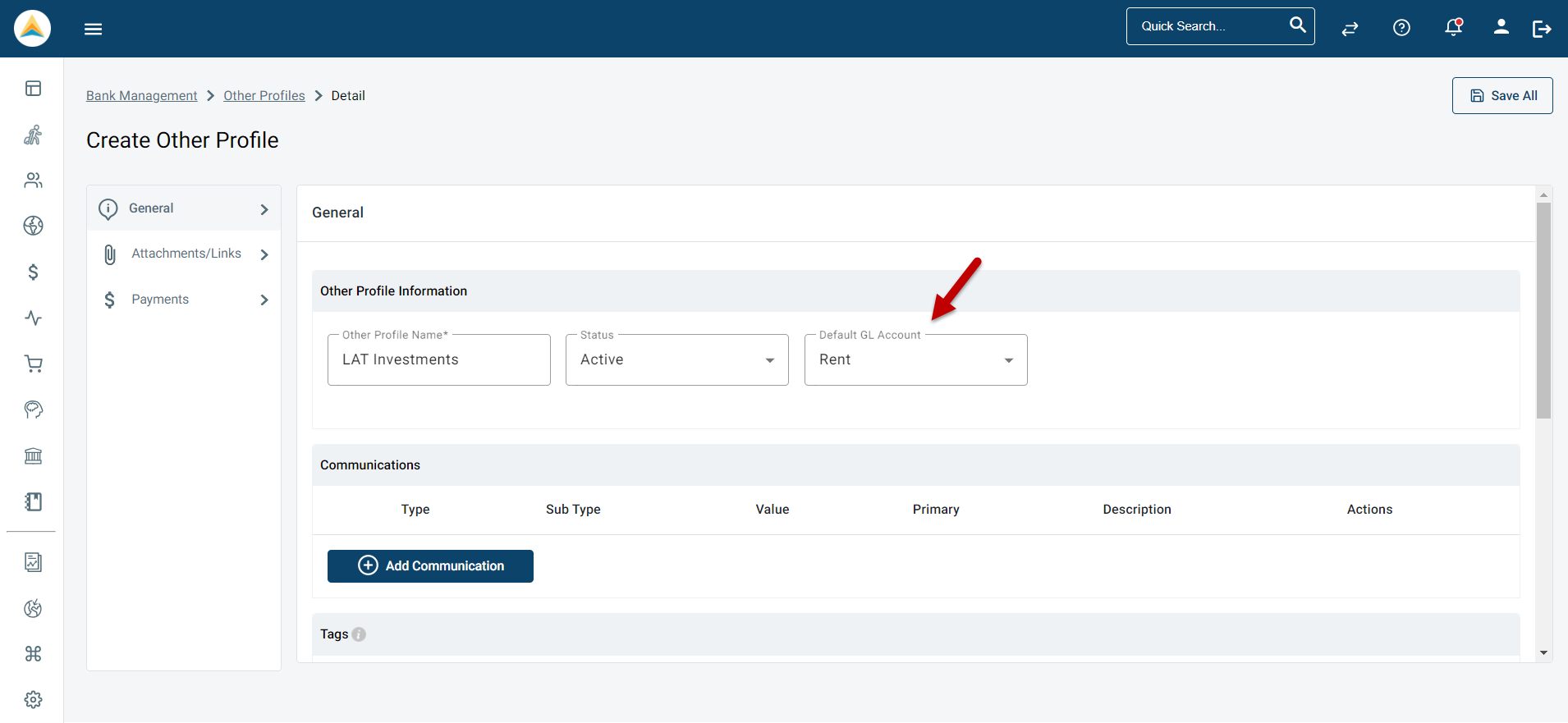Viewport: 1568px width, 723px height.
Task: Open the shopping cart sidebar icon
Action: [33, 364]
